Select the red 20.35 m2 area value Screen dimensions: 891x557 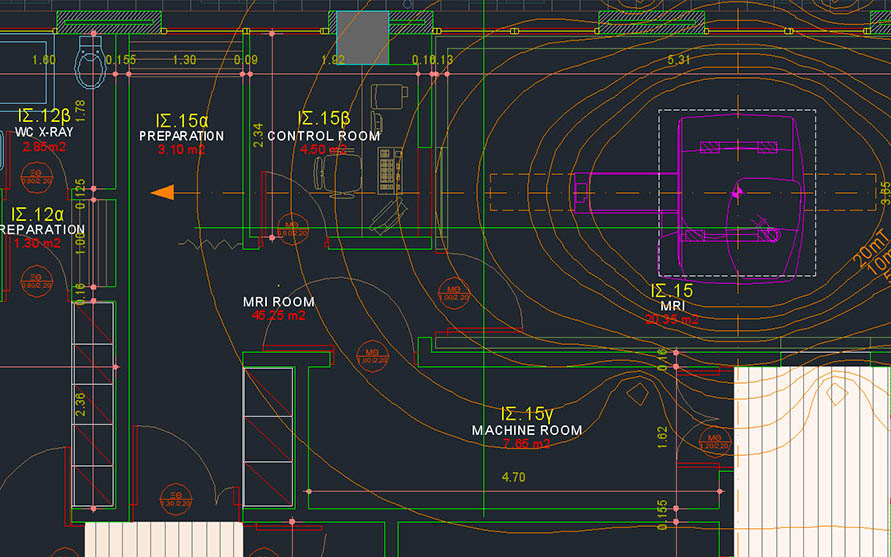coord(671,320)
